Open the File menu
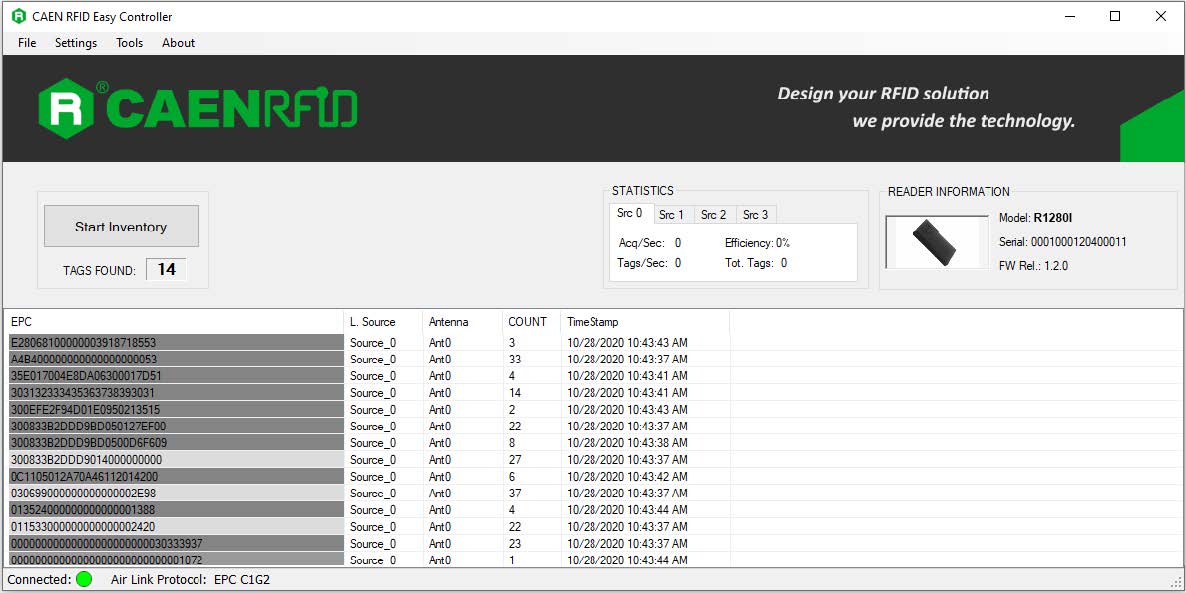Image resolution: width=1186 pixels, height=593 pixels. tap(27, 43)
